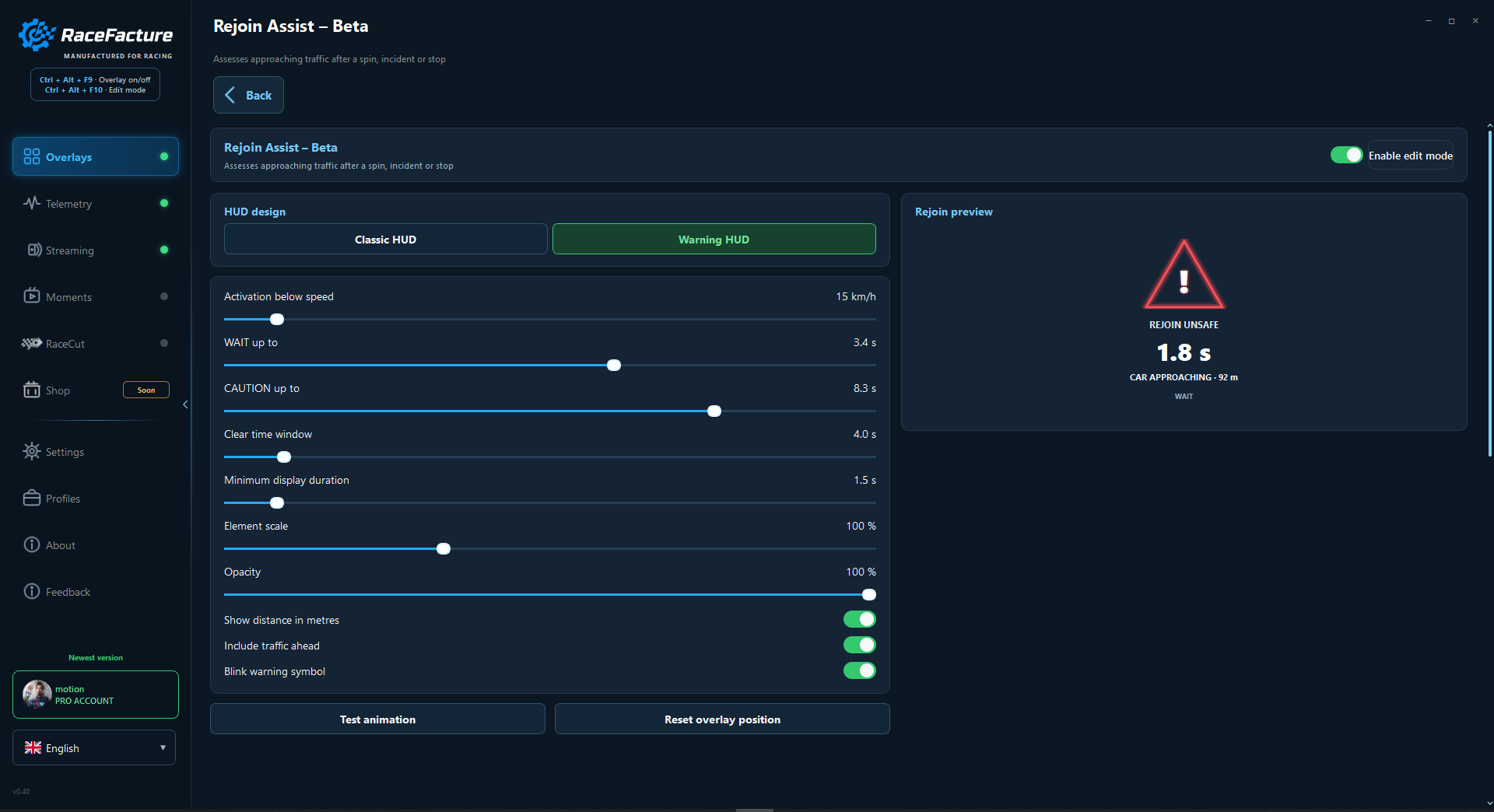Open RaceCut via its checkered flag icon
Viewport: 1494px width, 812px height.
coord(32,343)
